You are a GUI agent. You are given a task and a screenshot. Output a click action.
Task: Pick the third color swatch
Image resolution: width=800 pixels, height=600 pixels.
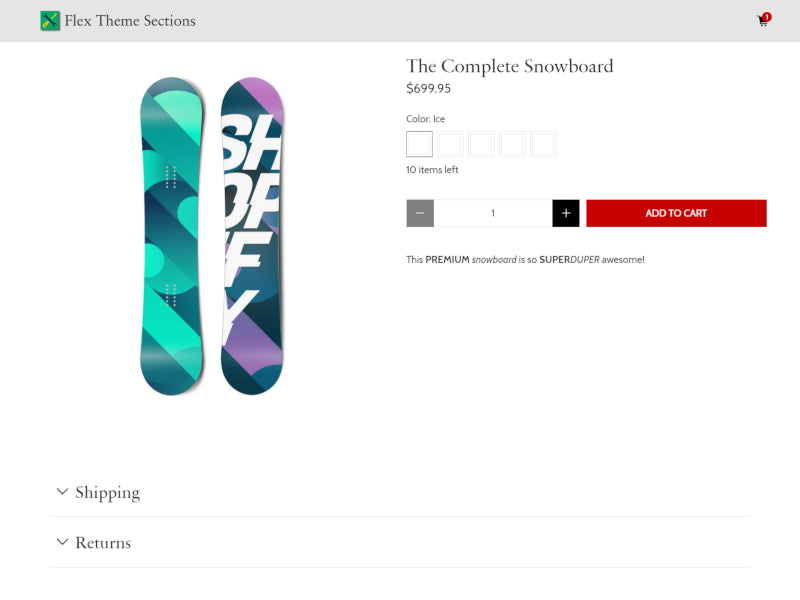(x=481, y=144)
